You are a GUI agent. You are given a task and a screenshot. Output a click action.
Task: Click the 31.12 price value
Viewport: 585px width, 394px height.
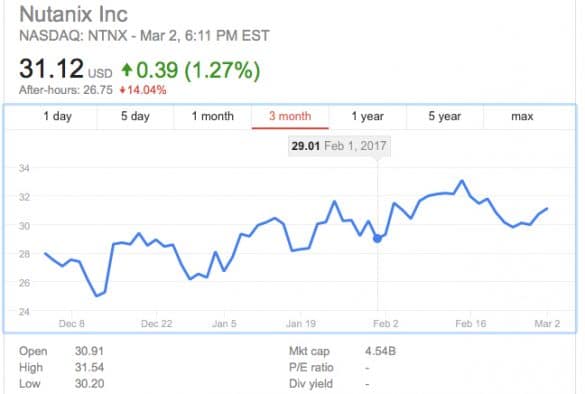click(51, 69)
